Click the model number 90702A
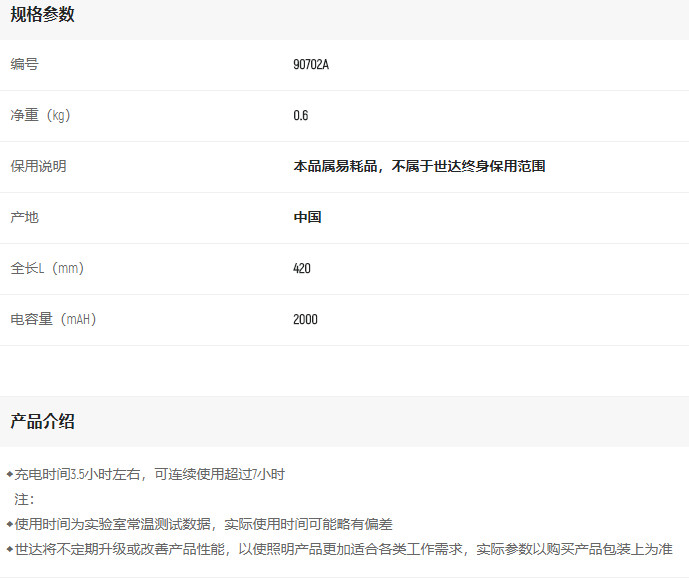 point(311,65)
